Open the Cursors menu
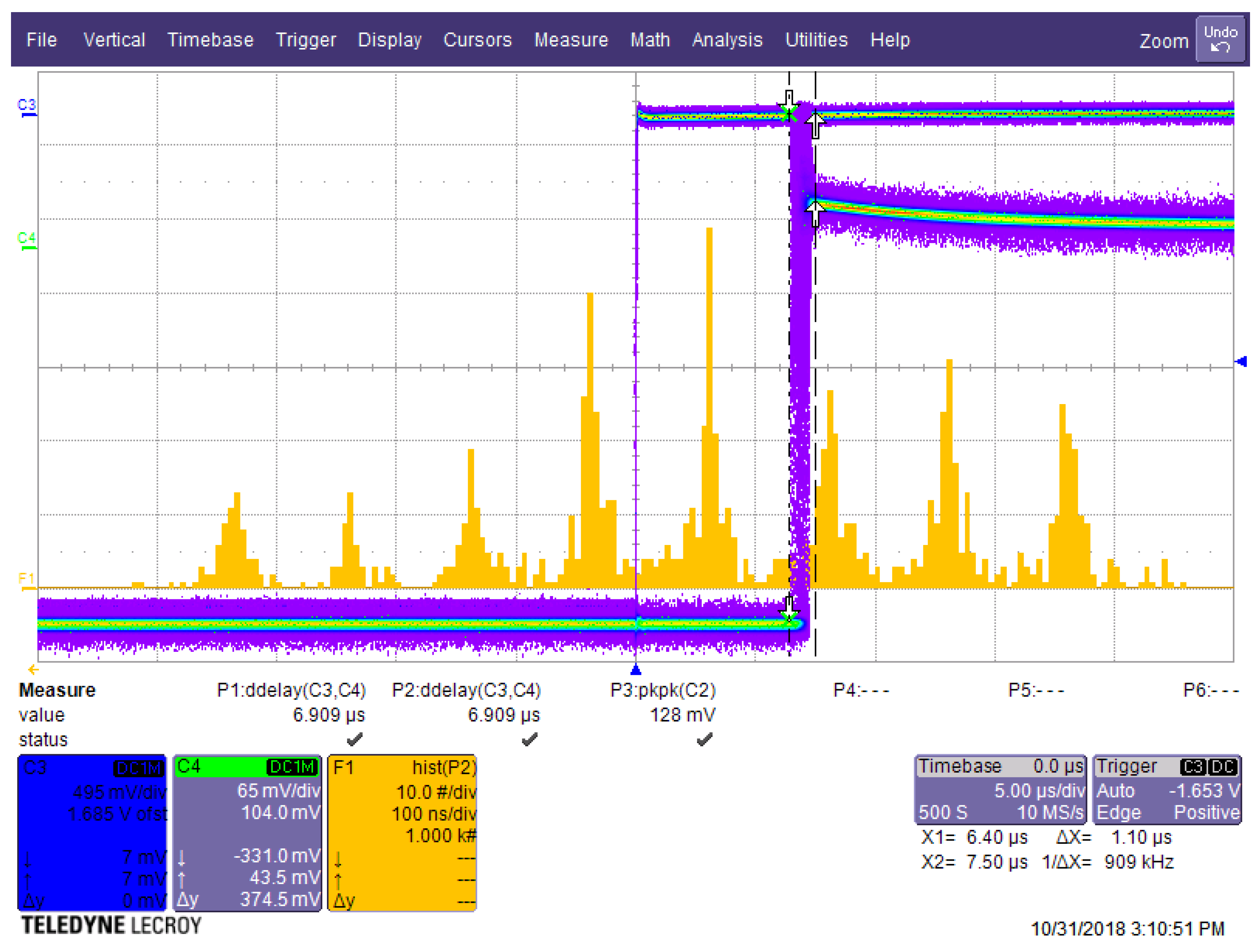The width and height of the screenshot is (1257, 952). pyautogui.click(x=477, y=40)
